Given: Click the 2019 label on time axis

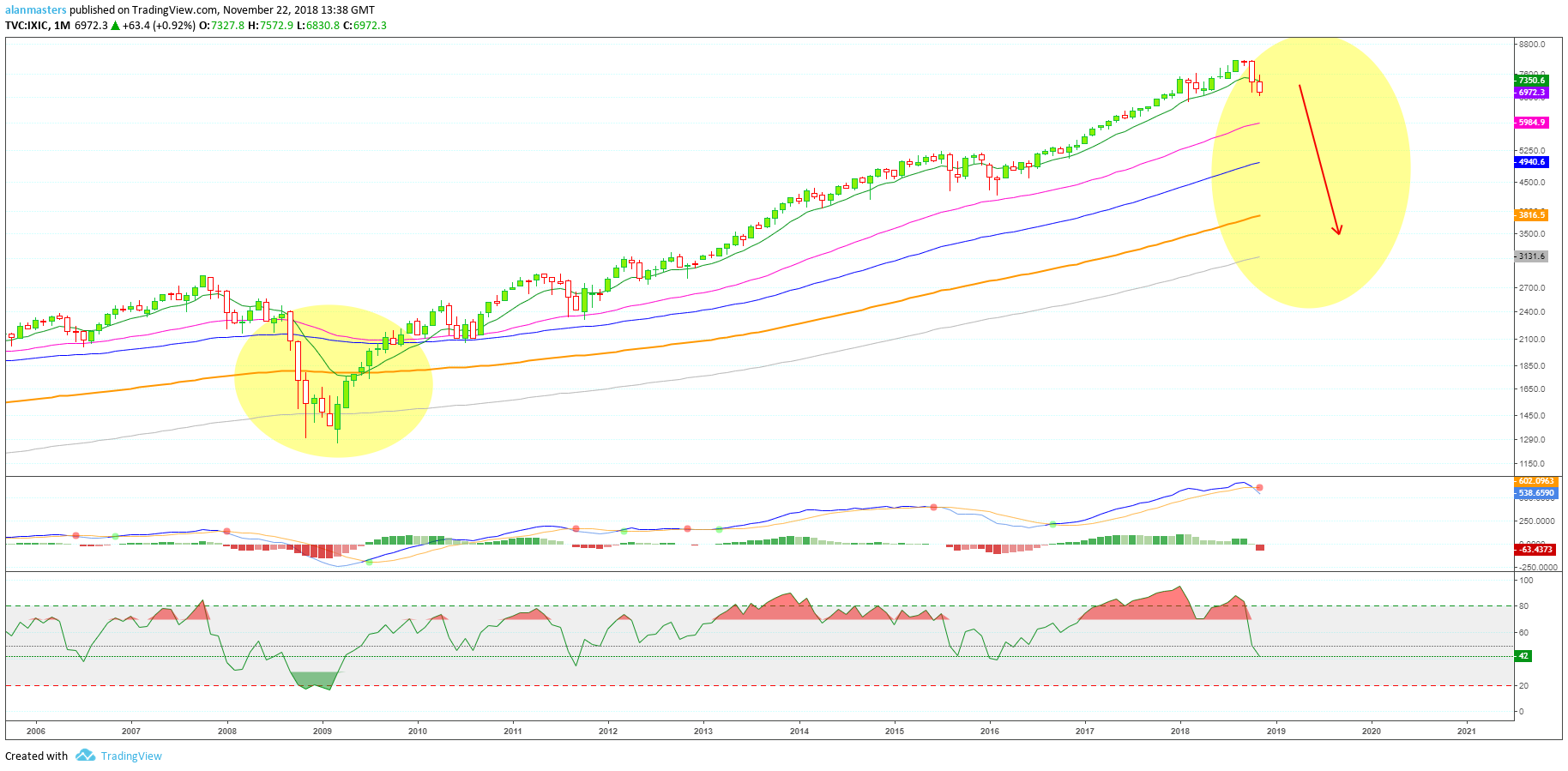Looking at the screenshot, I should coord(1276,732).
